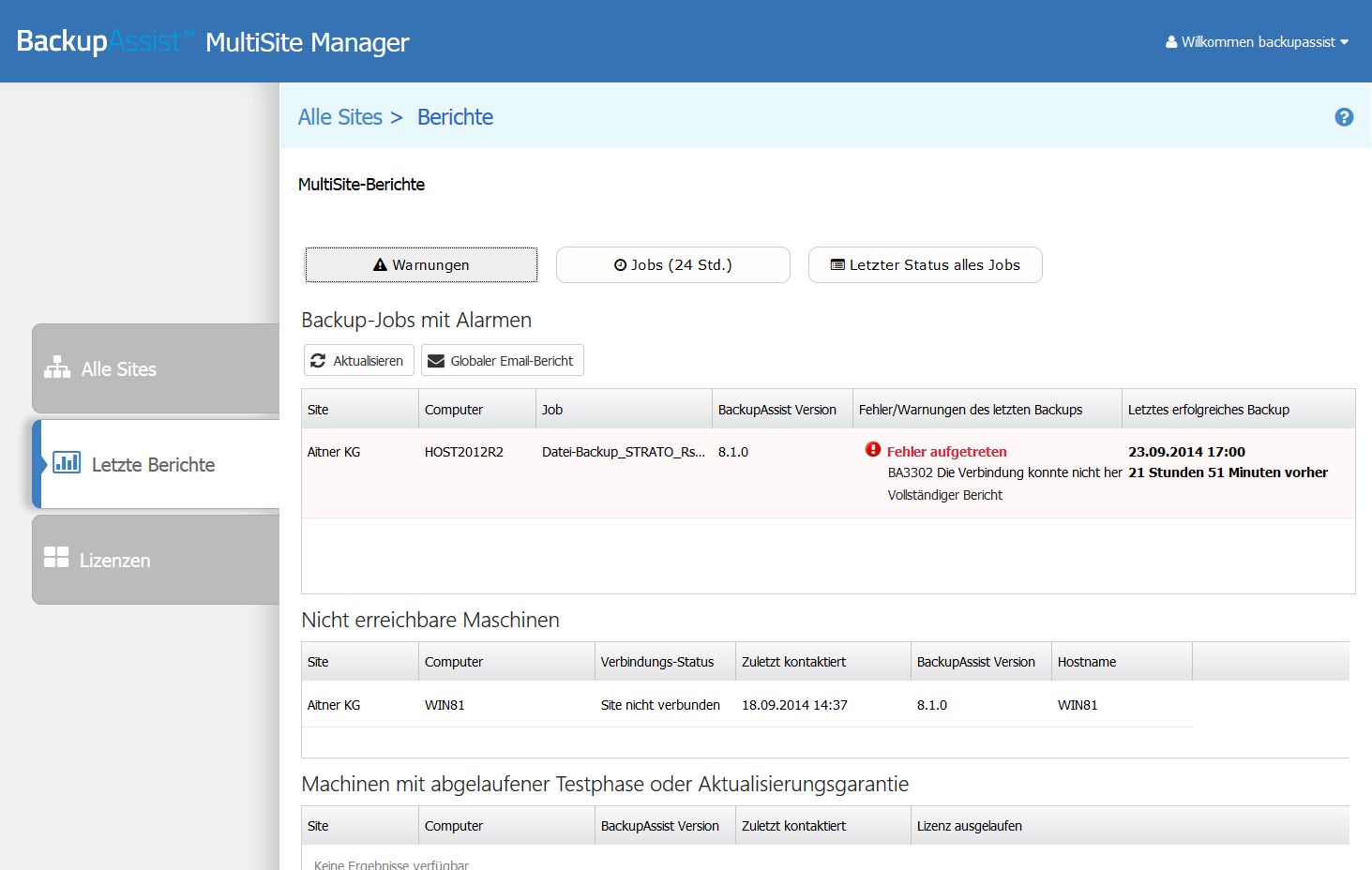
Task: Sort alarms table by Job column
Action: 624,410
